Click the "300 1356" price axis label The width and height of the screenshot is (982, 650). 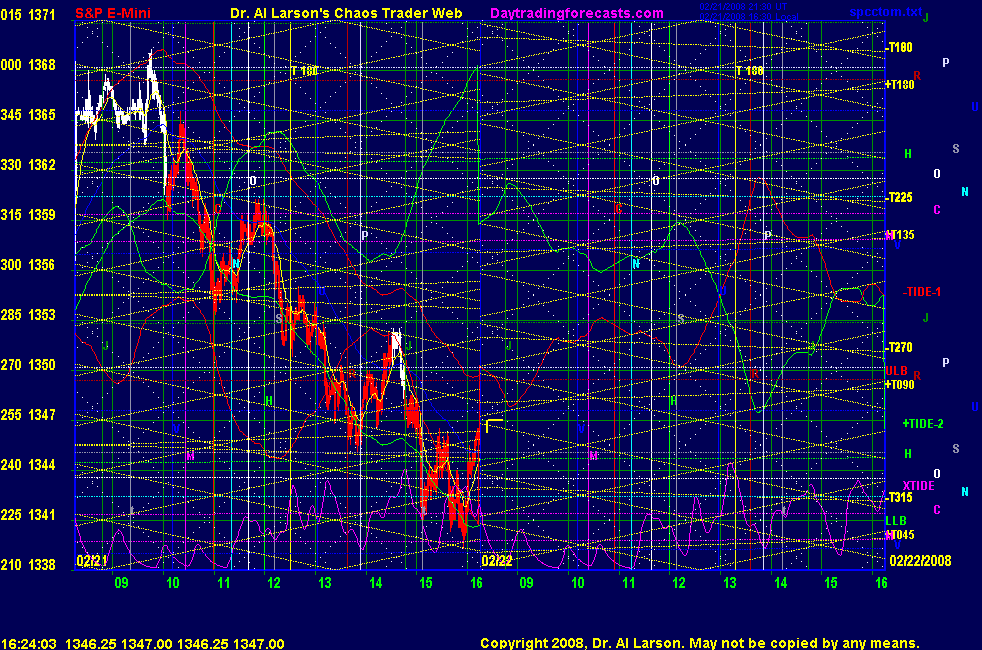pos(28,265)
